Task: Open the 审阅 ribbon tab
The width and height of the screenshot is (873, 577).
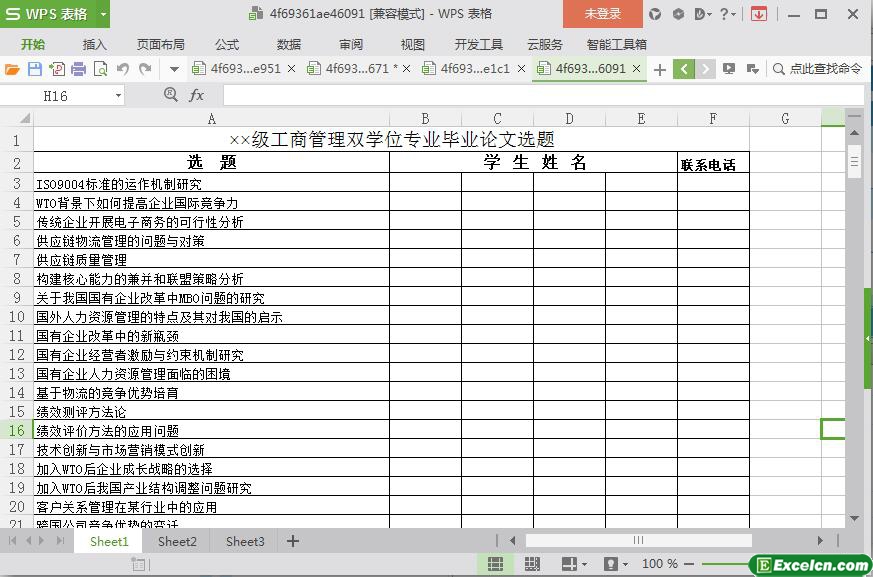Action: [351, 45]
